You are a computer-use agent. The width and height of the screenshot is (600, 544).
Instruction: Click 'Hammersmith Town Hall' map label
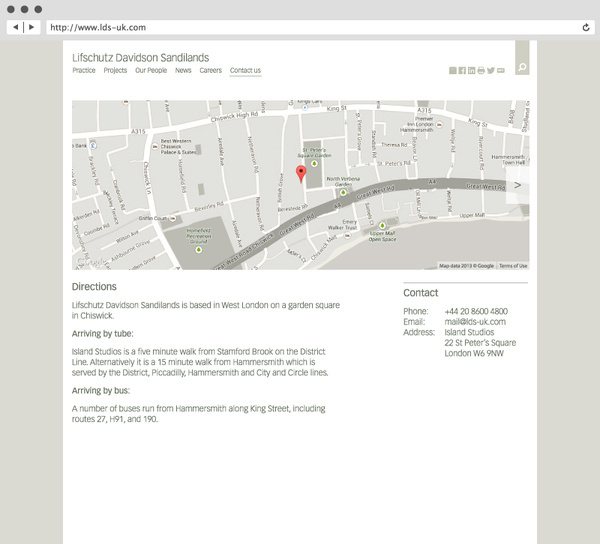click(x=508, y=160)
